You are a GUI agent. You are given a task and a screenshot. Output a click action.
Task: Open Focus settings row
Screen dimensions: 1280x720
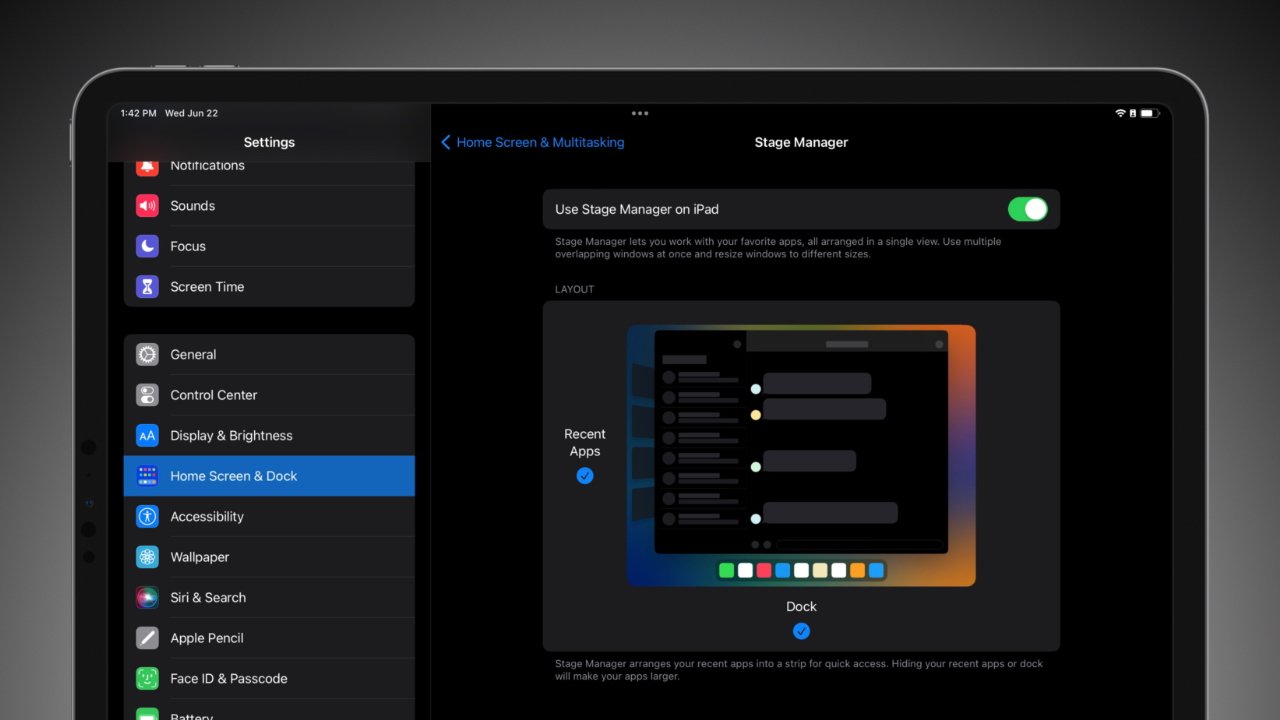(x=269, y=246)
